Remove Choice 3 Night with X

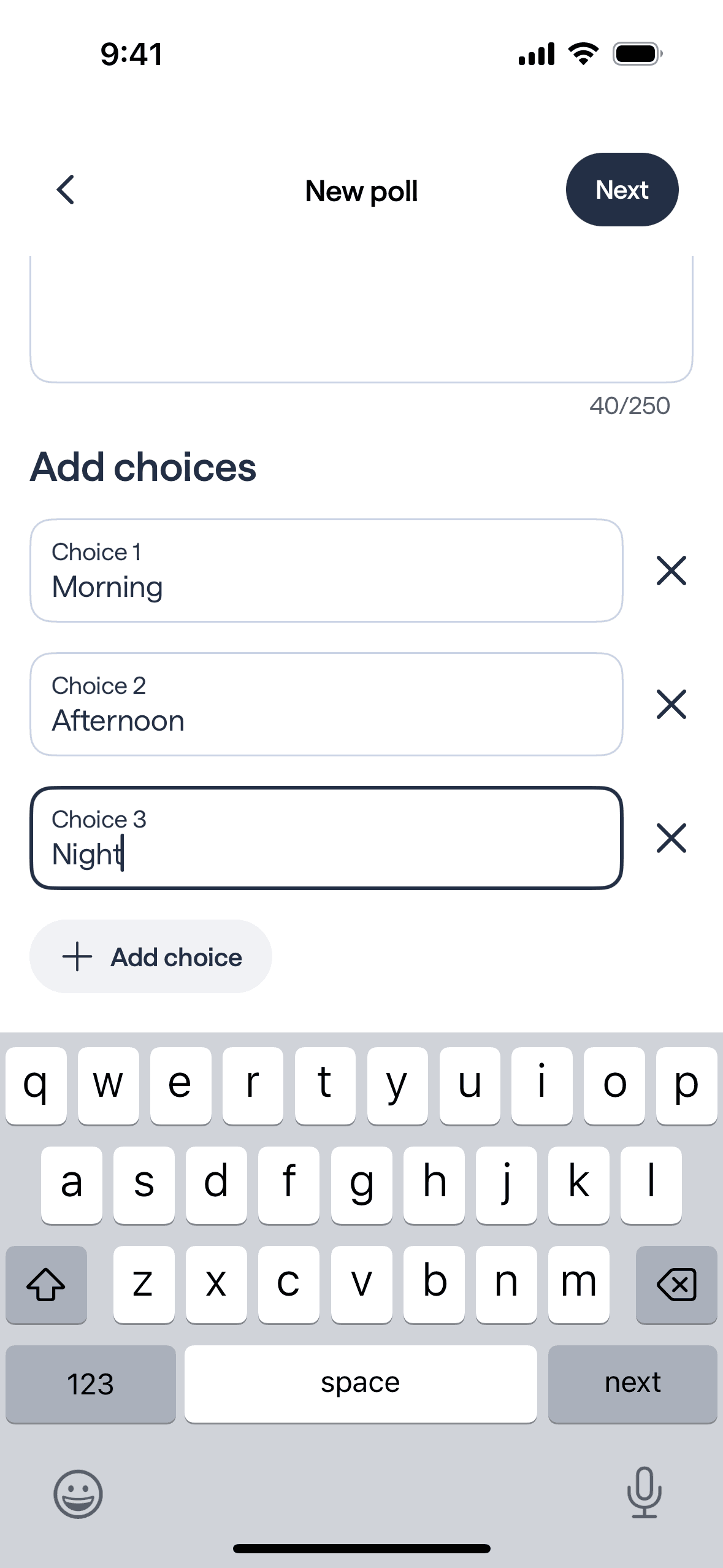coord(671,838)
